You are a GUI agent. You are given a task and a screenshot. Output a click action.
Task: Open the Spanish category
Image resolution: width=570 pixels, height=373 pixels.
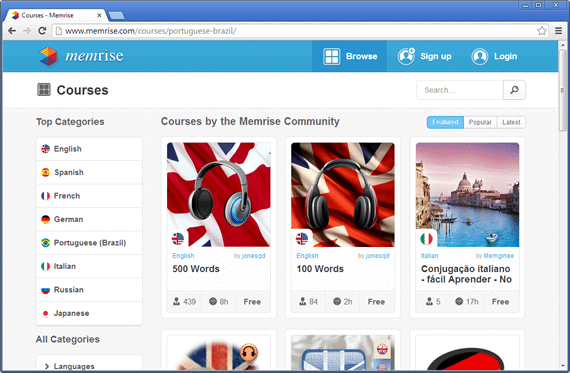(89, 172)
